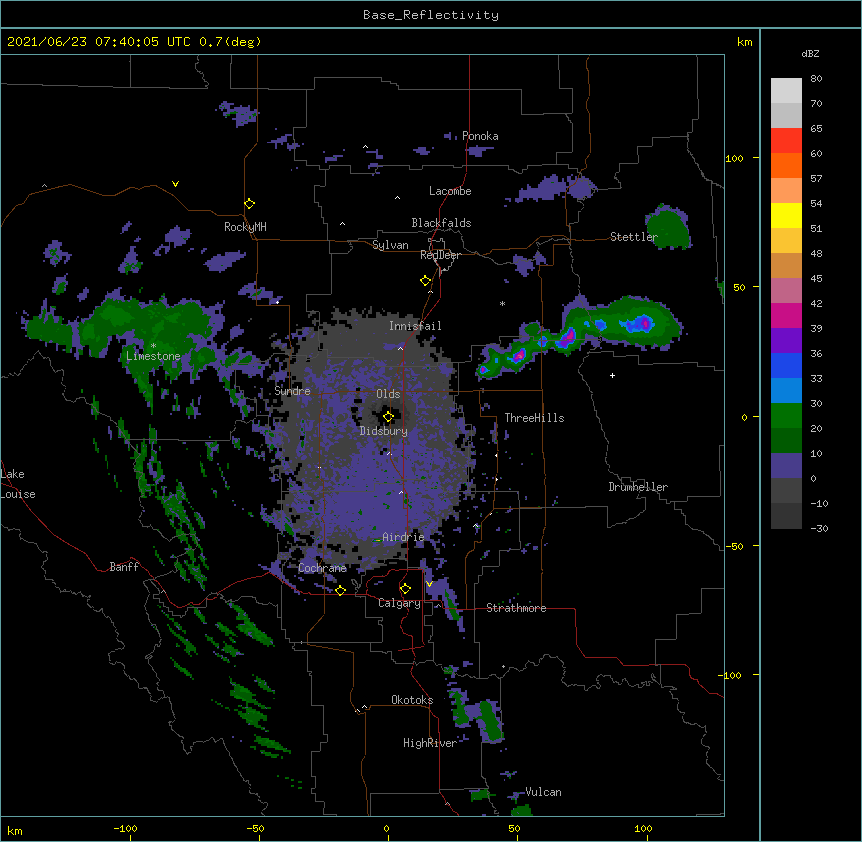Select the yellow 51–54 dBZ legend color
Viewport: 862px width, 842px height.
(x=786, y=215)
